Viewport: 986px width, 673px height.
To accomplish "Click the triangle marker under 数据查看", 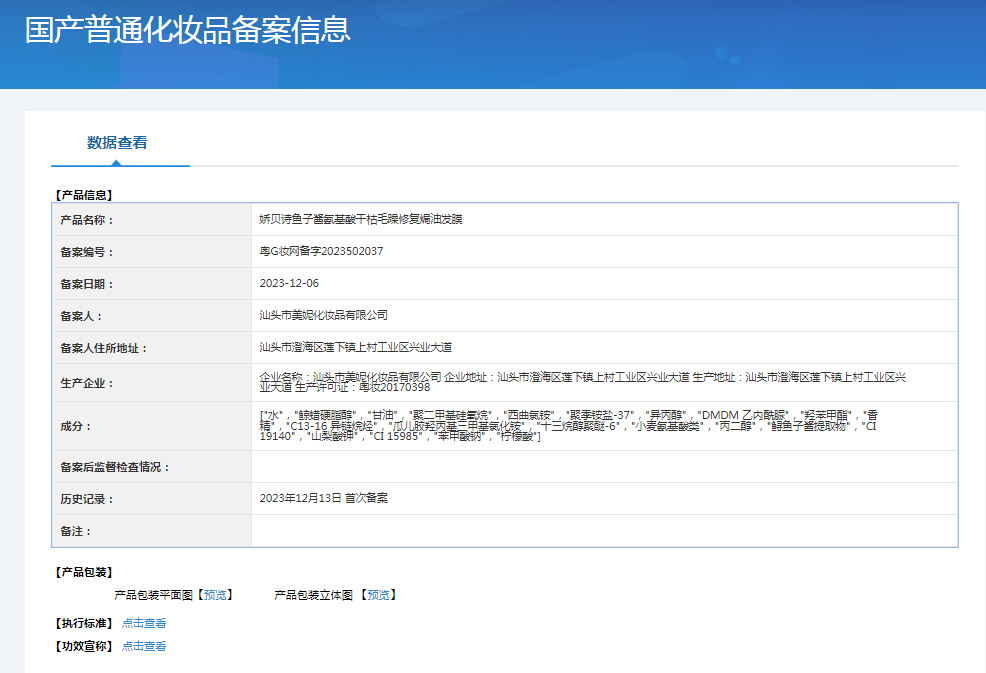I will point(116,163).
